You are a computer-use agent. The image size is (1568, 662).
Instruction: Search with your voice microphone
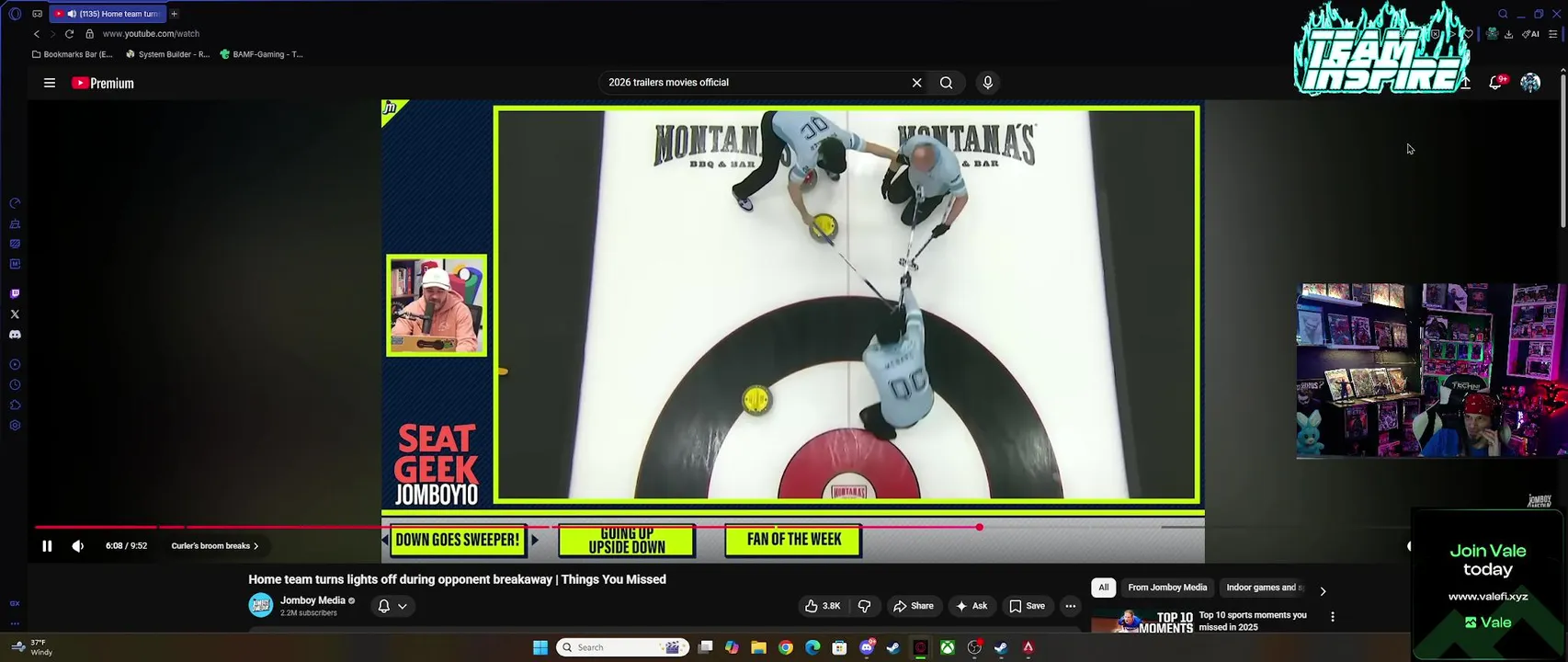[x=988, y=83]
